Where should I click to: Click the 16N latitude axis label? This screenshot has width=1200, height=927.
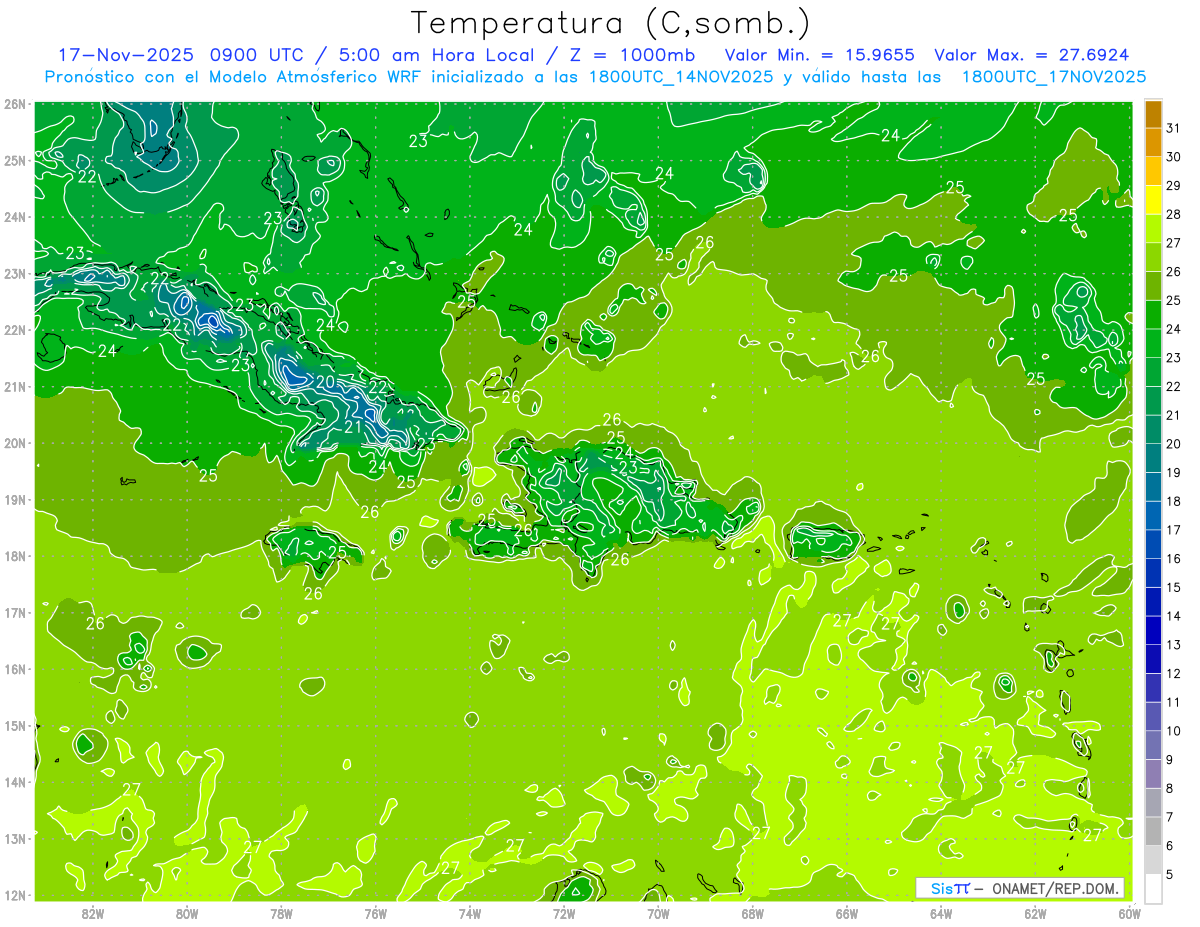[16, 669]
